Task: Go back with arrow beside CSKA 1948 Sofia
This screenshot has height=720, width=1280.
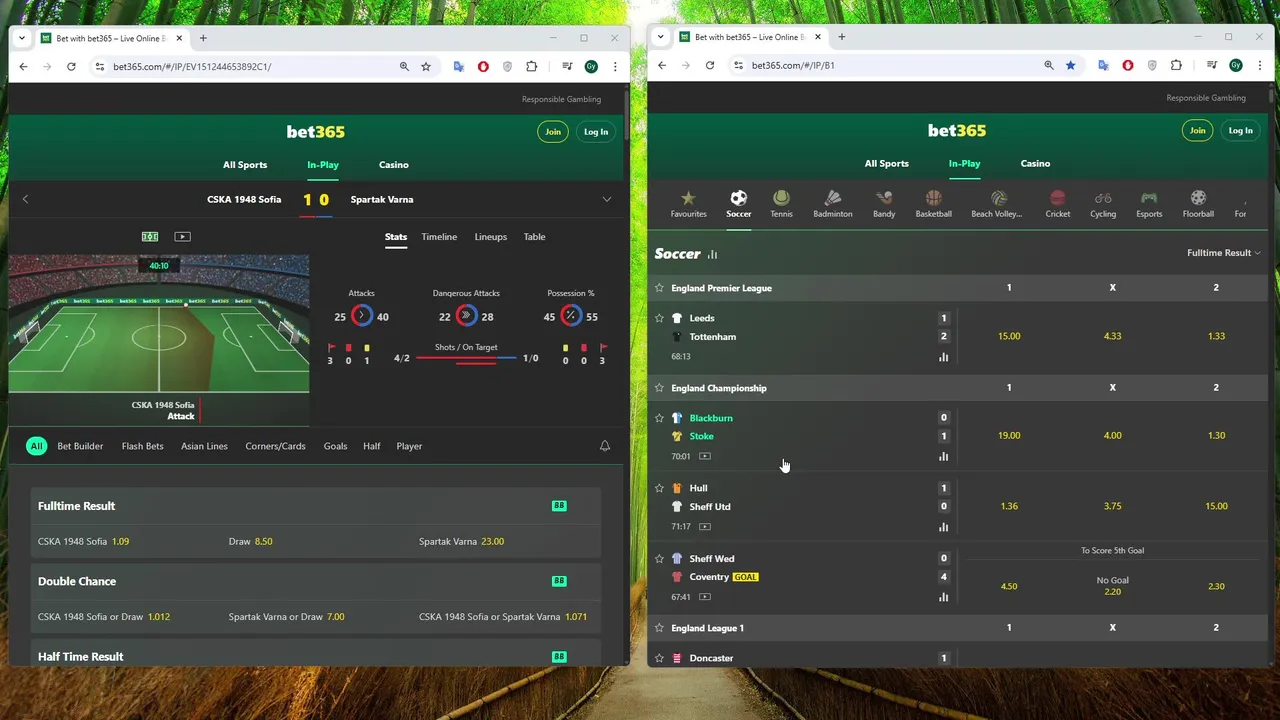Action: click(x=25, y=199)
